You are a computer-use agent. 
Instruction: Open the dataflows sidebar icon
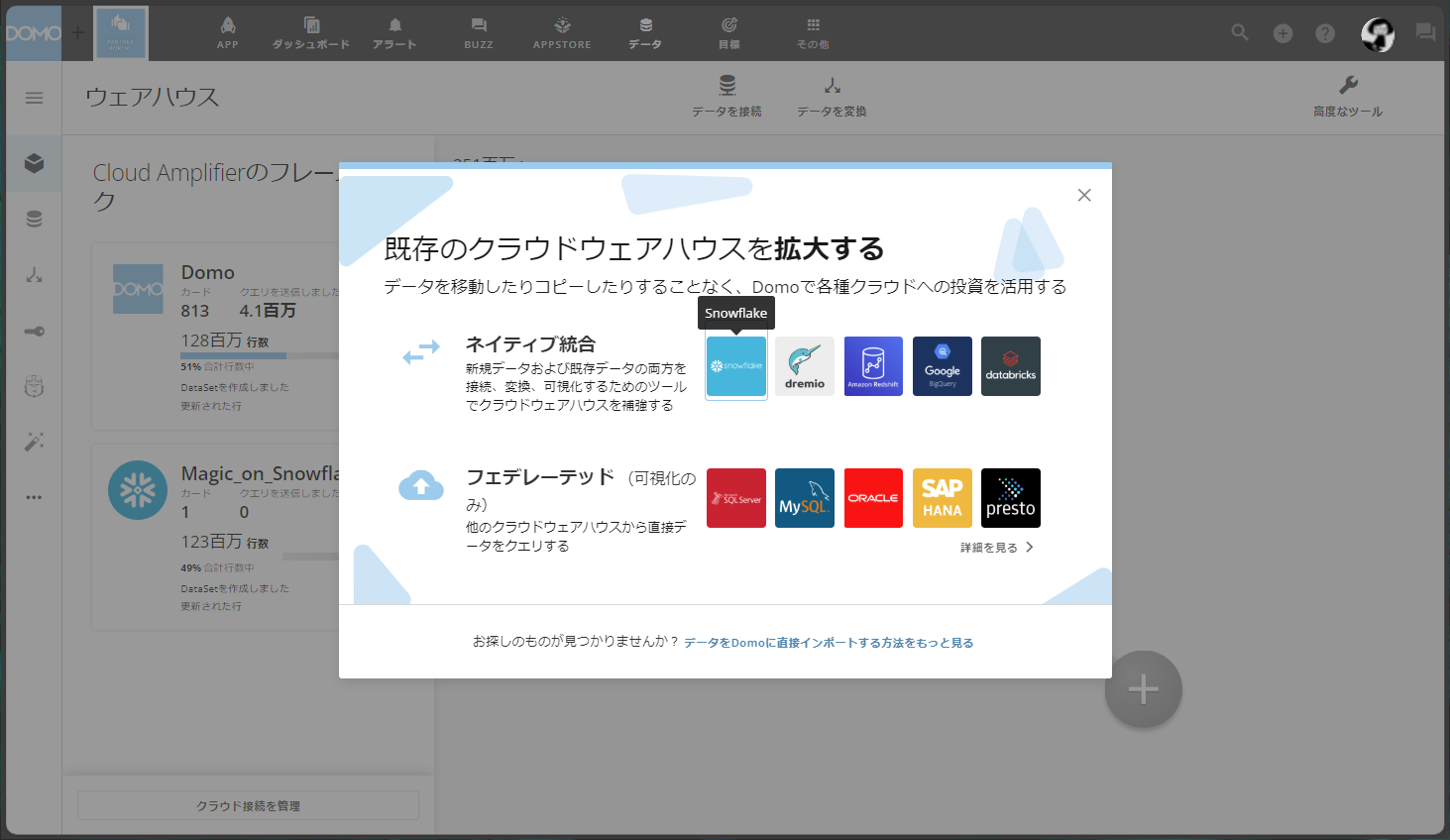tap(34, 275)
